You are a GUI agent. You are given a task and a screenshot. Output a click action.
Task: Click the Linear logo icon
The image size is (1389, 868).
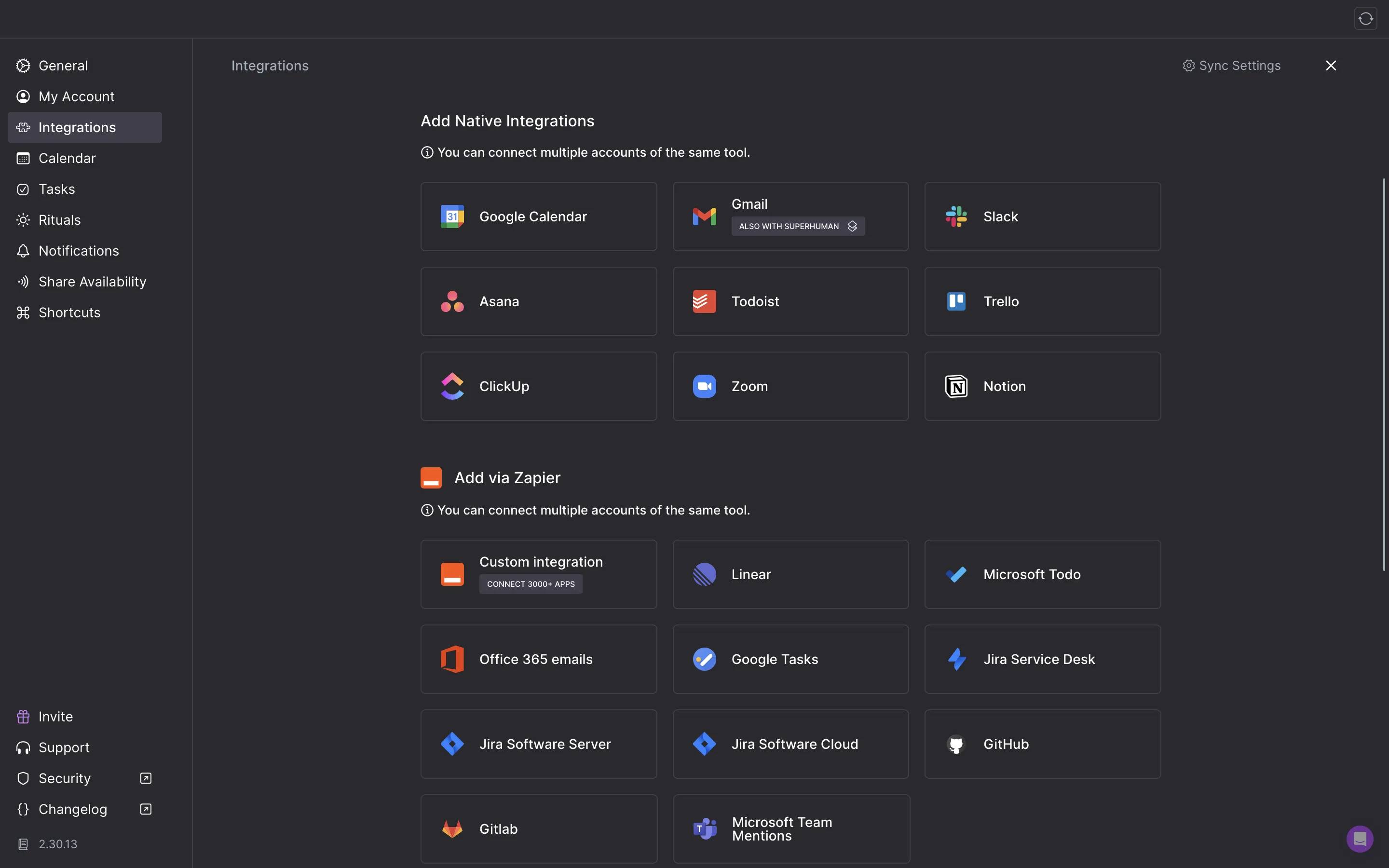(x=704, y=574)
